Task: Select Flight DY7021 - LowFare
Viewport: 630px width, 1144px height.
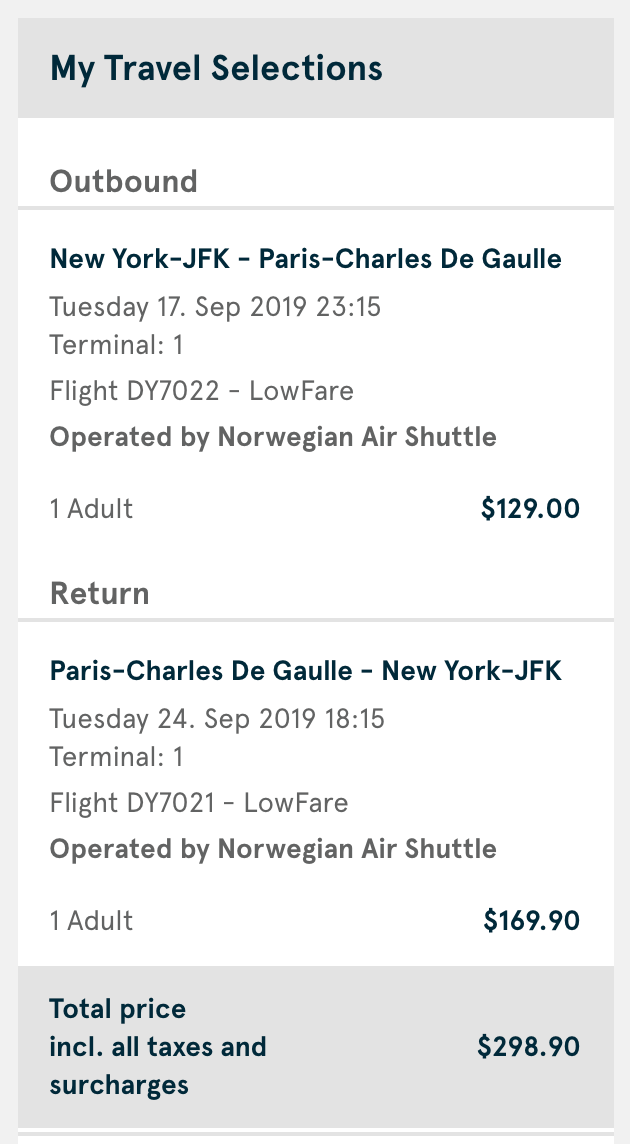Action: pyautogui.click(x=198, y=802)
